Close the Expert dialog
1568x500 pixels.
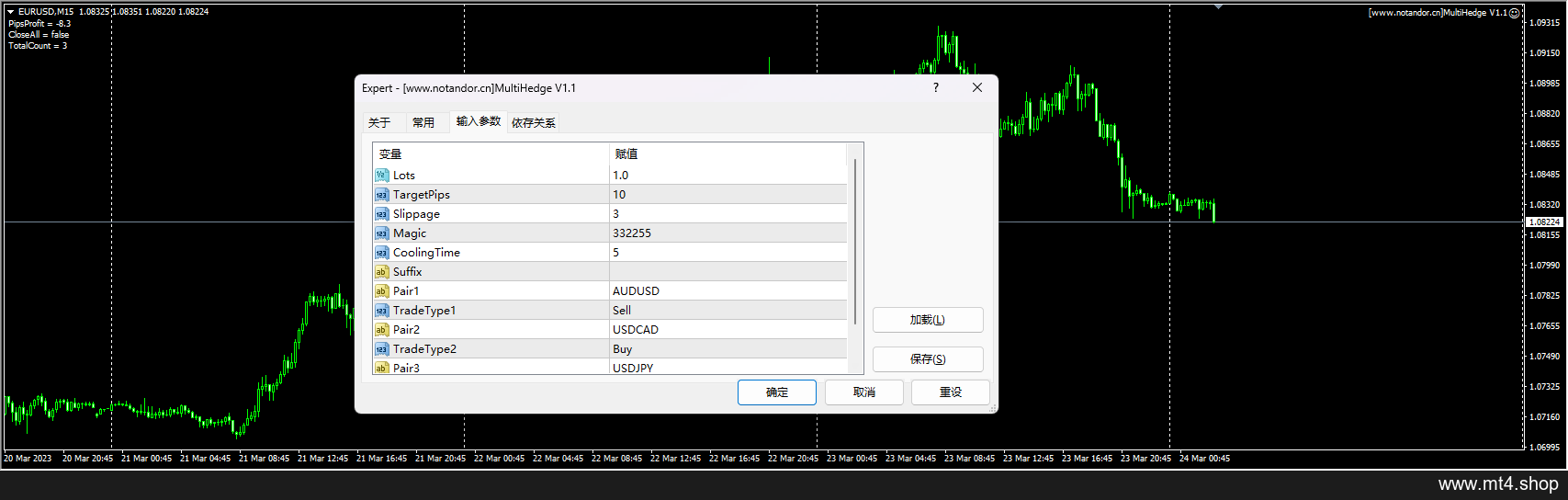coord(977,87)
